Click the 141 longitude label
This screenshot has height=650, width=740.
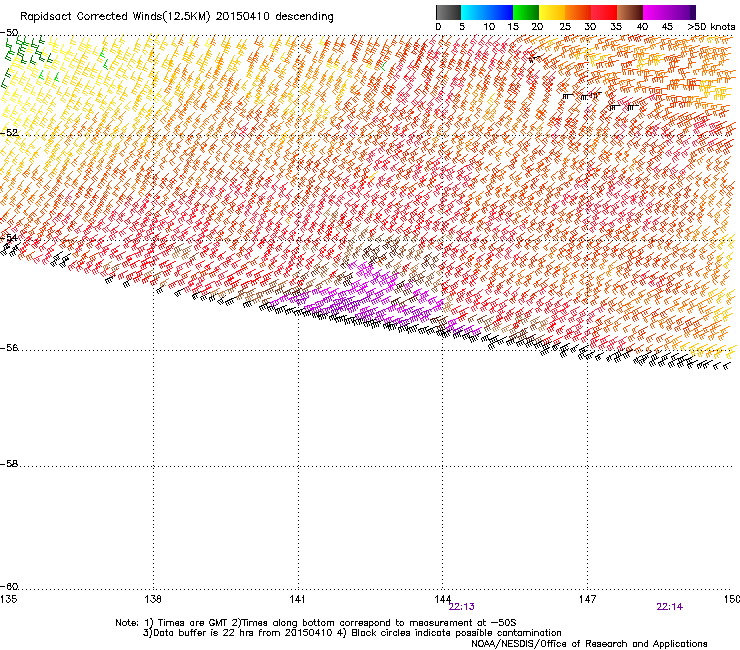click(x=297, y=599)
